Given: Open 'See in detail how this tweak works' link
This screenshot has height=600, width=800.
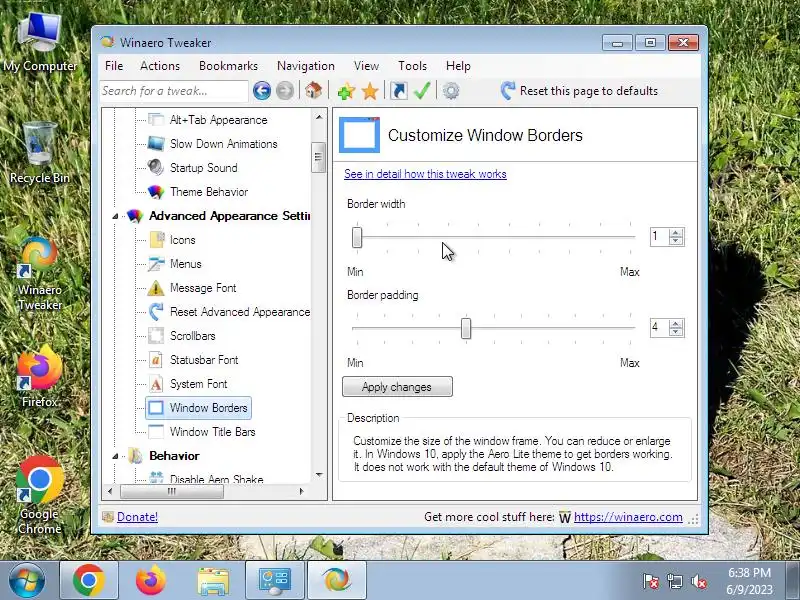Looking at the screenshot, I should click(425, 174).
